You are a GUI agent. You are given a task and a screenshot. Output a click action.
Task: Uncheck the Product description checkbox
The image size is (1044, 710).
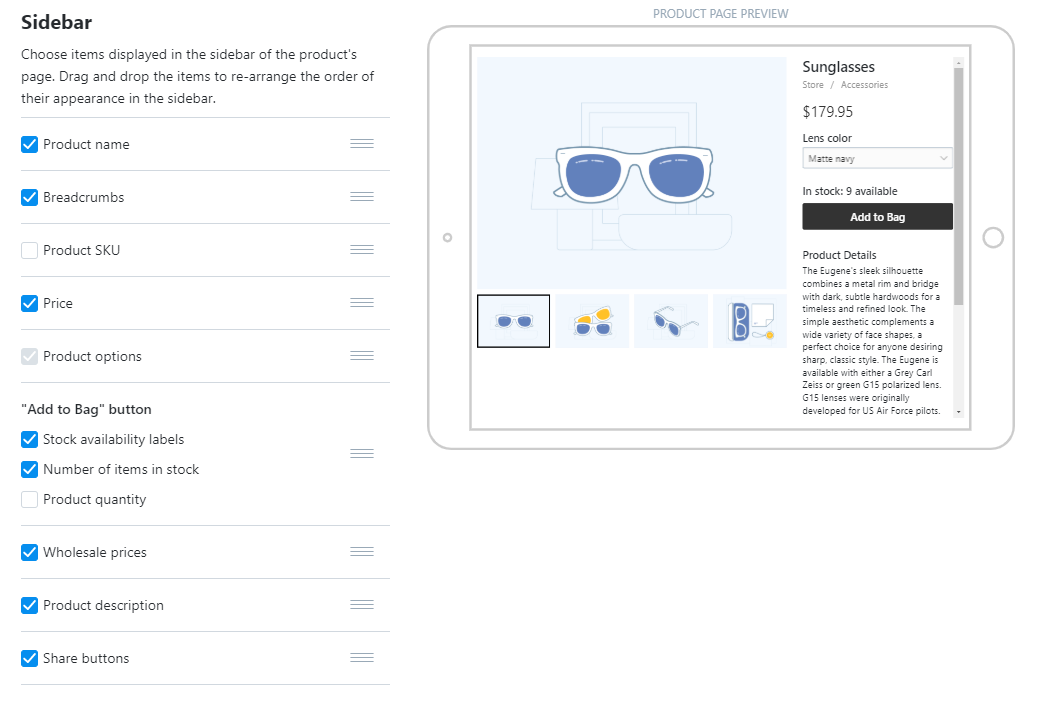click(29, 605)
